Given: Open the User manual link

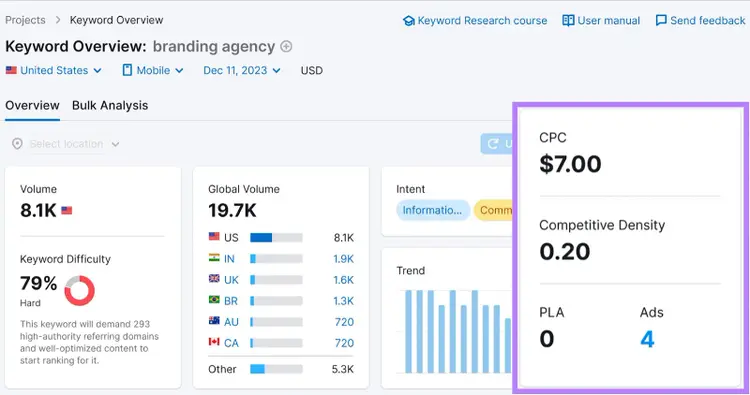Looking at the screenshot, I should (608, 21).
